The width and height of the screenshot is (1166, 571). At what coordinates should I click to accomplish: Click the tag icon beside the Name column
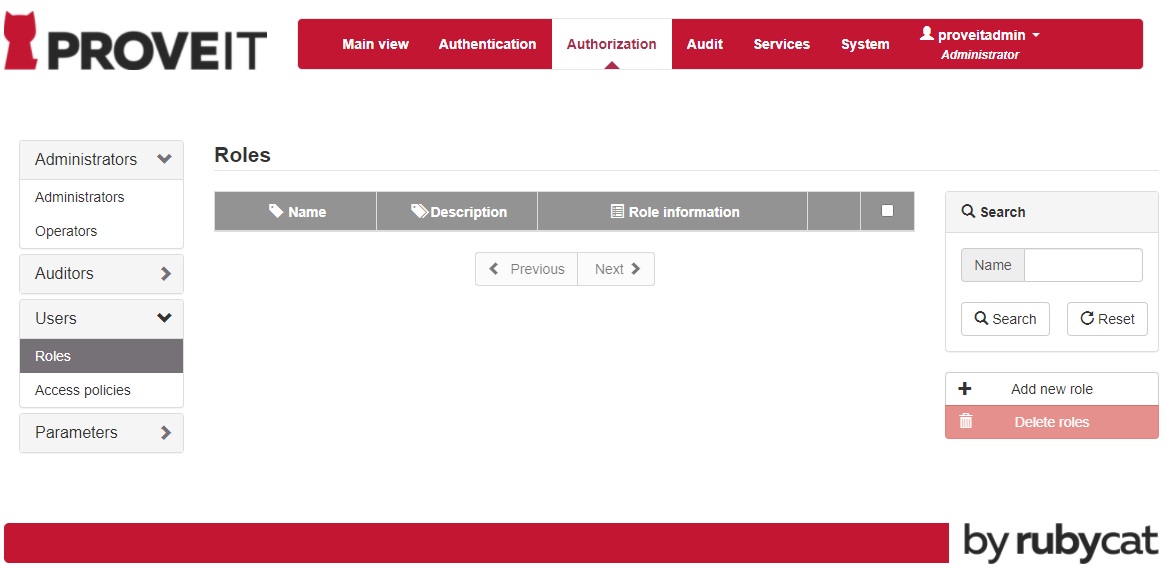tap(276, 211)
